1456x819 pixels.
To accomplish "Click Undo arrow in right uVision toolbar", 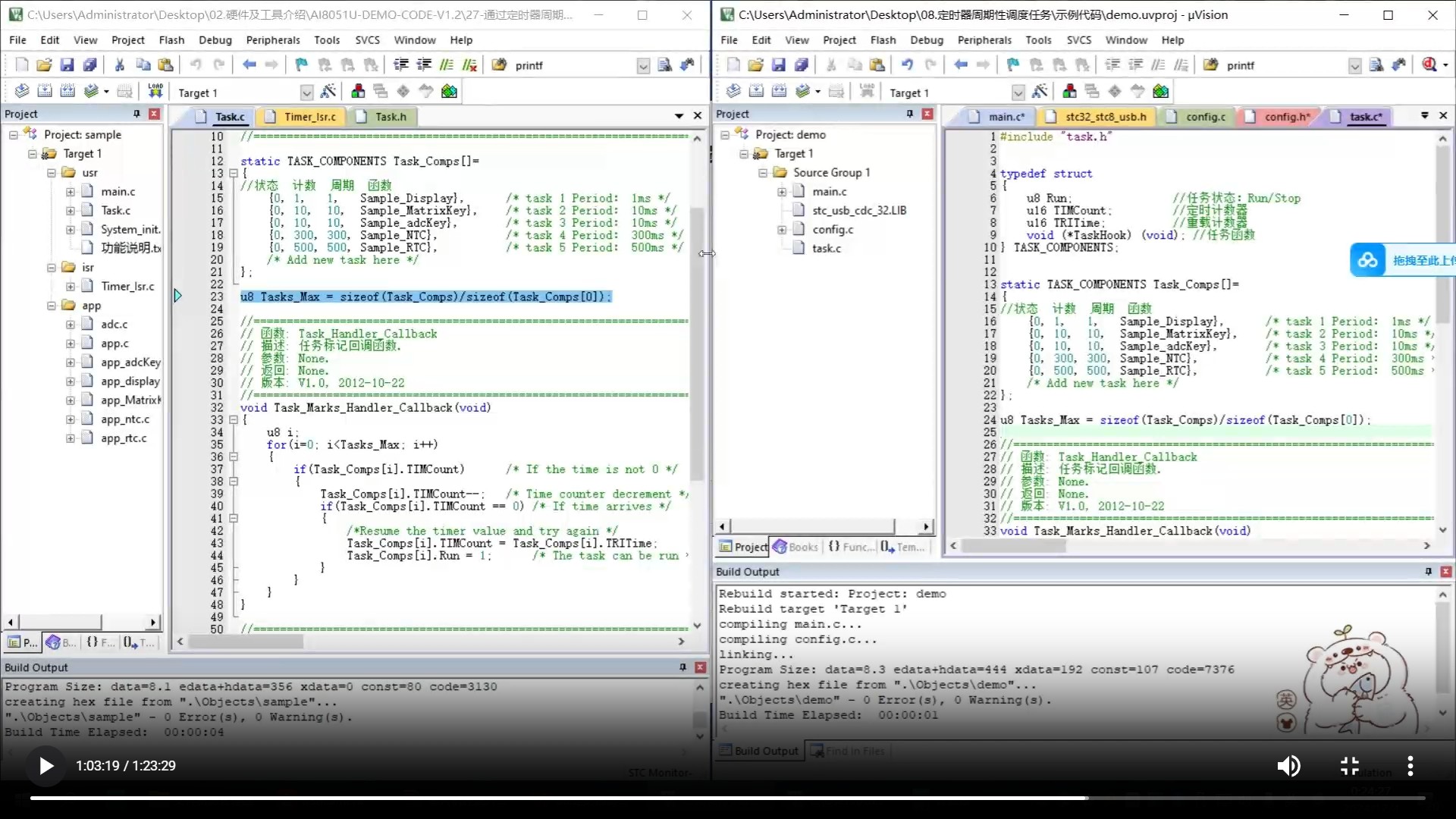I will (907, 65).
